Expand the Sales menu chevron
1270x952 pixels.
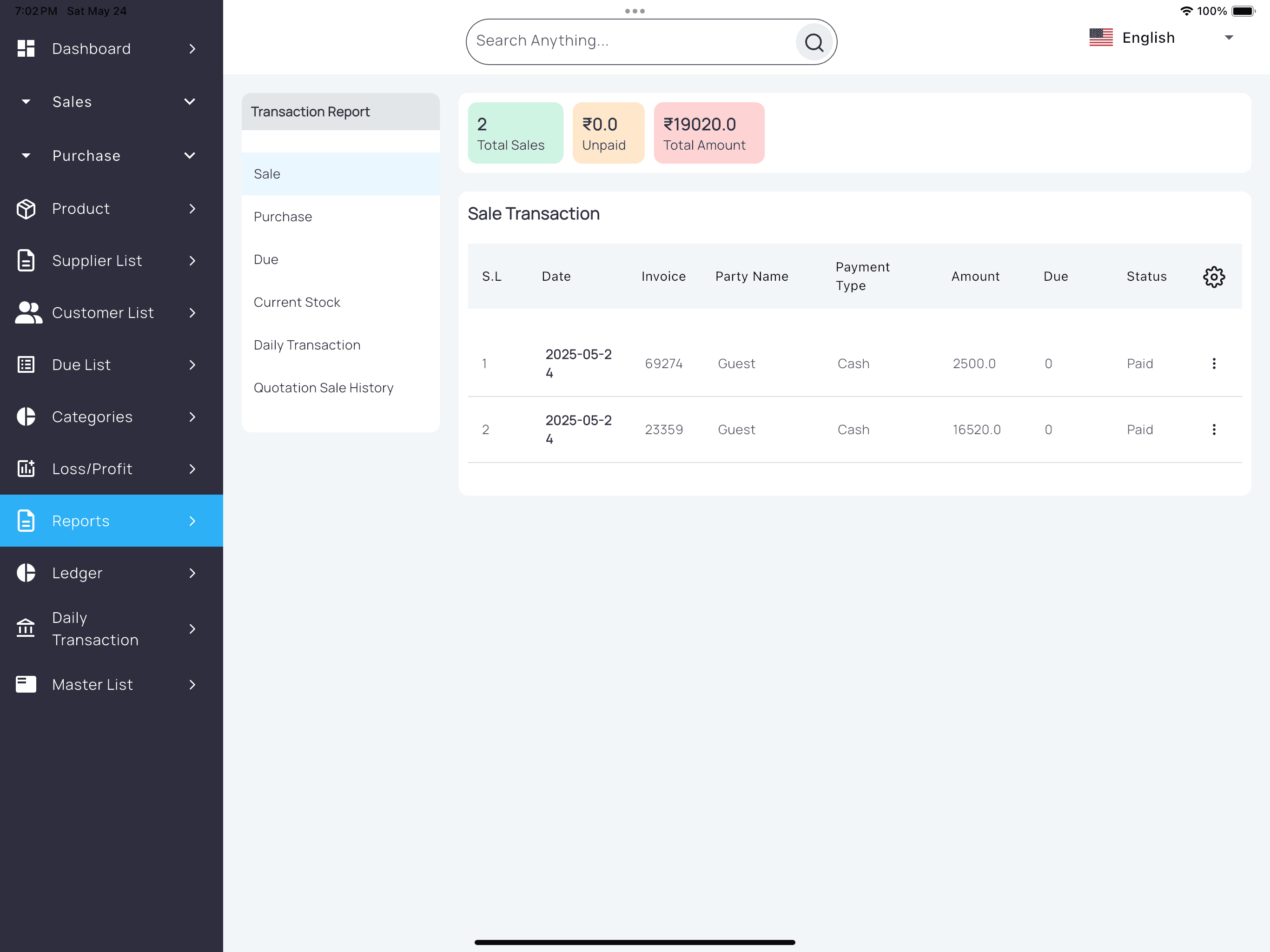[x=190, y=102]
